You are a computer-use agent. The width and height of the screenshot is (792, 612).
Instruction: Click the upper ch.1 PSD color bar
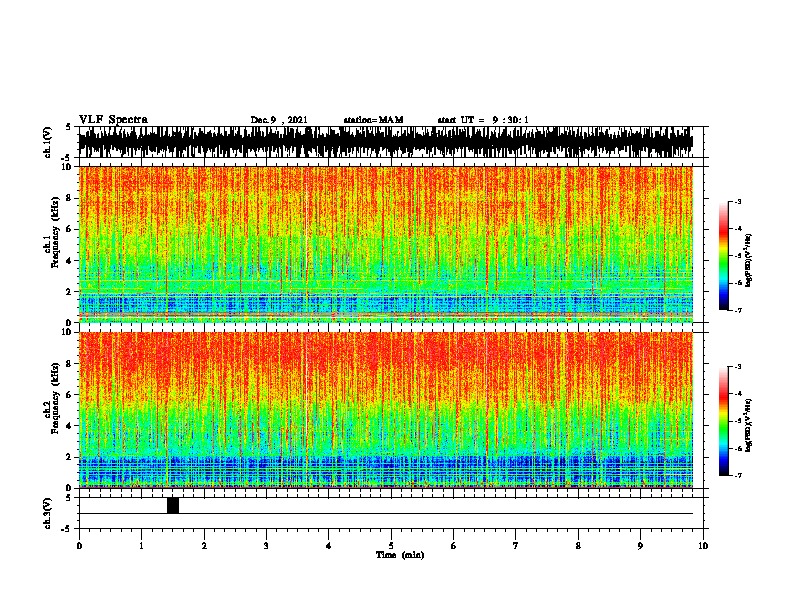[x=723, y=256]
